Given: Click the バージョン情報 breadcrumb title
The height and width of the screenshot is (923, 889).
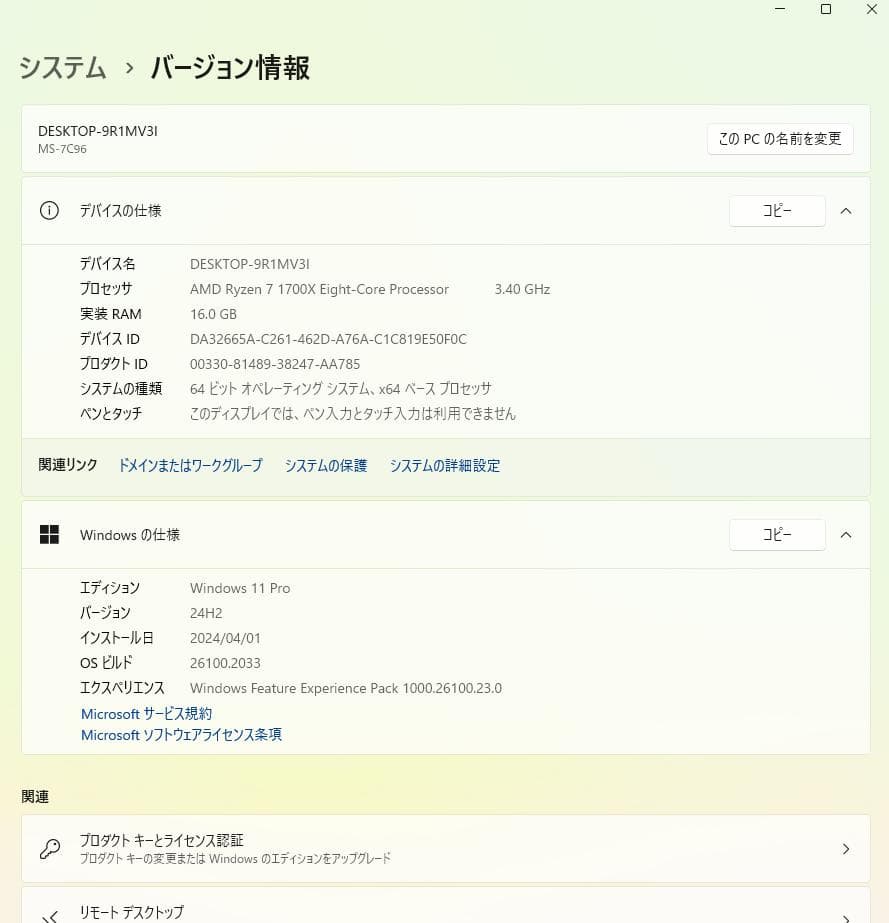Looking at the screenshot, I should click(229, 68).
